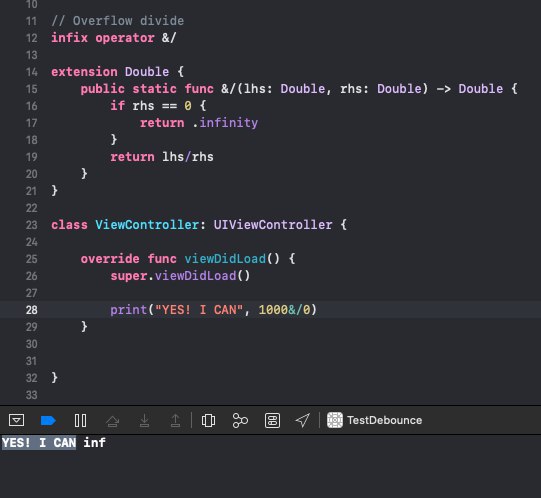Open the Environment Overrides icon
This screenshot has height=498, width=541.
[272, 420]
